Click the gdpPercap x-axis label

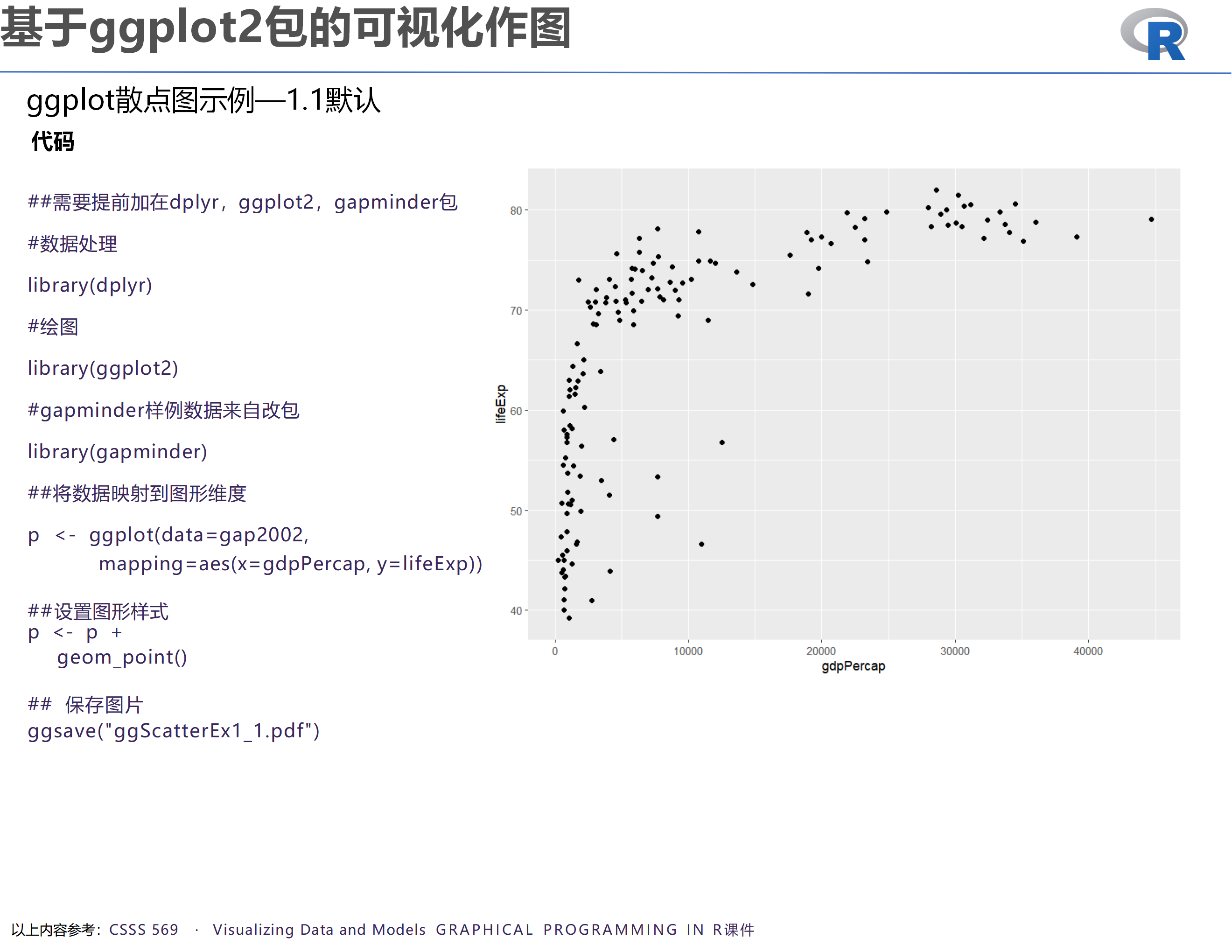tap(853, 666)
